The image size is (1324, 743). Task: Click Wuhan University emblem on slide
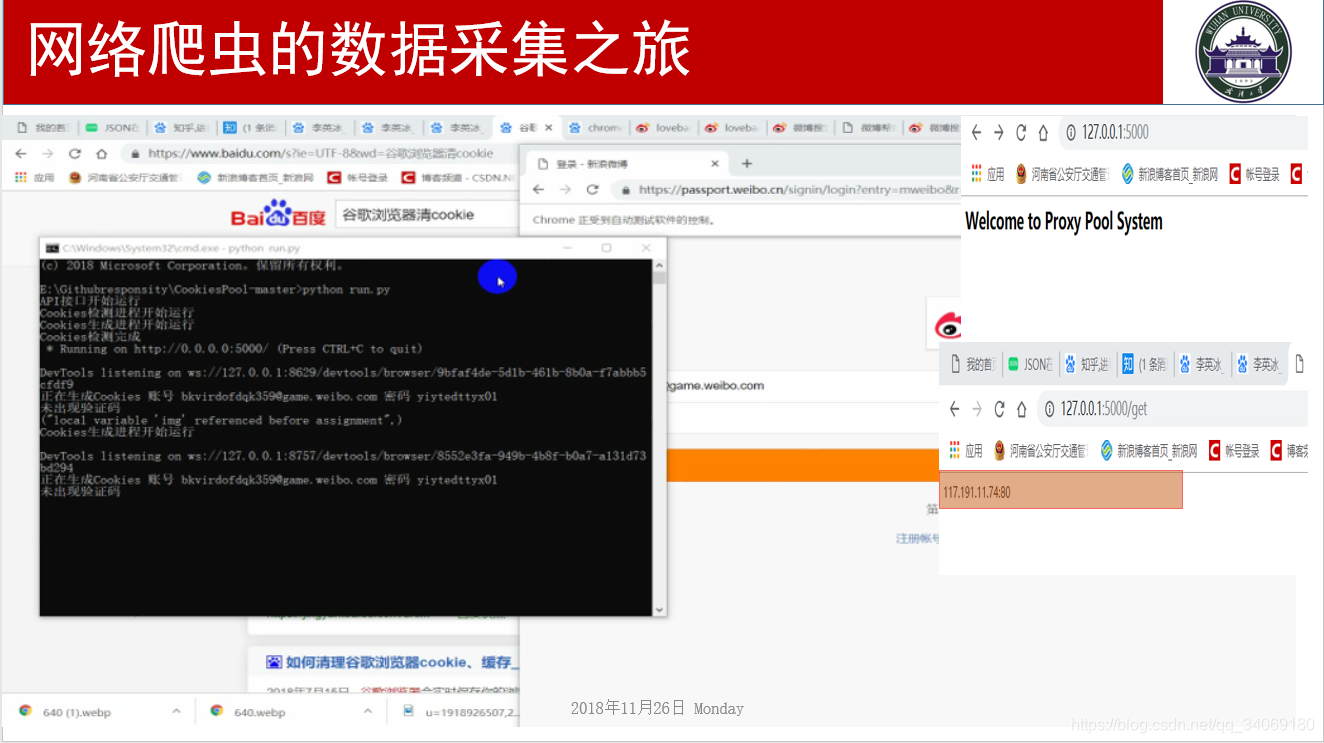click(1243, 51)
